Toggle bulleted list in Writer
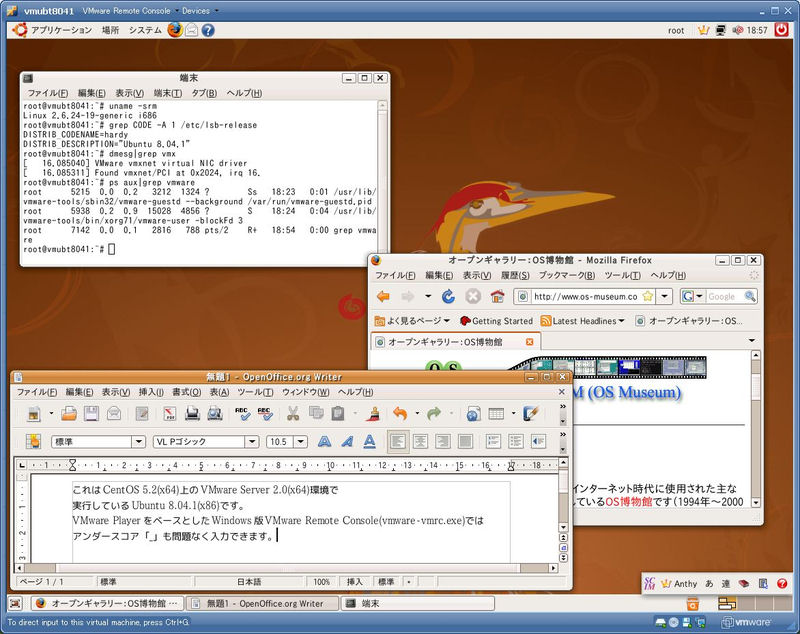The image size is (800, 634). pyautogui.click(x=516, y=442)
